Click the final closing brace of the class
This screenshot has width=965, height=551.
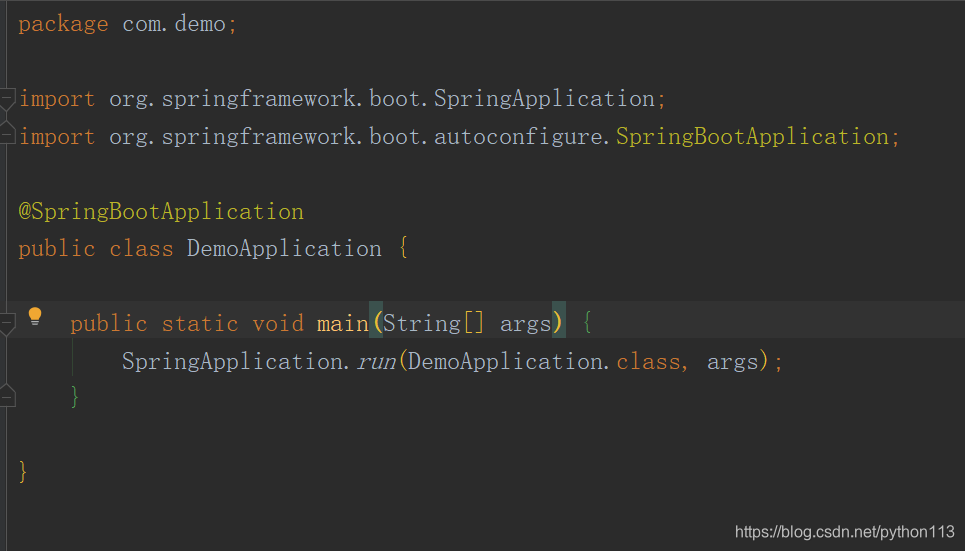tap(23, 472)
